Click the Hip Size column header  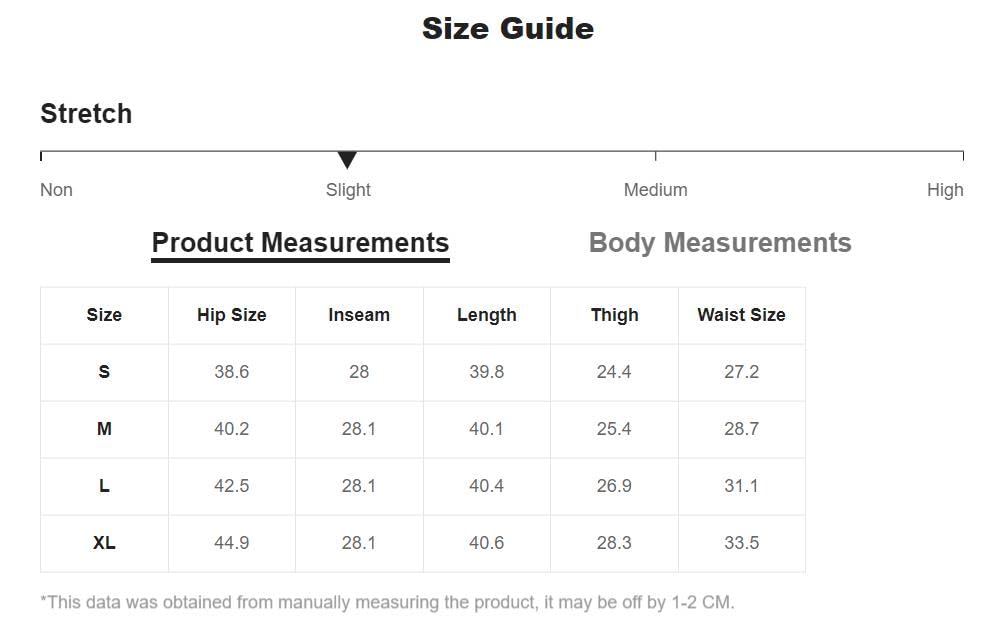[231, 315]
